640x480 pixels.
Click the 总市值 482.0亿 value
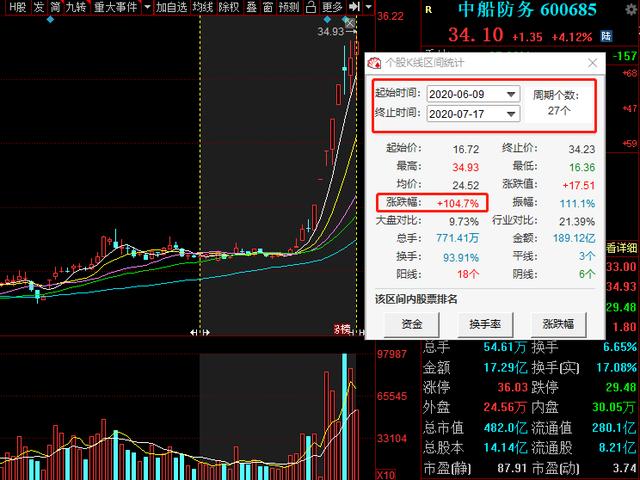click(505, 428)
